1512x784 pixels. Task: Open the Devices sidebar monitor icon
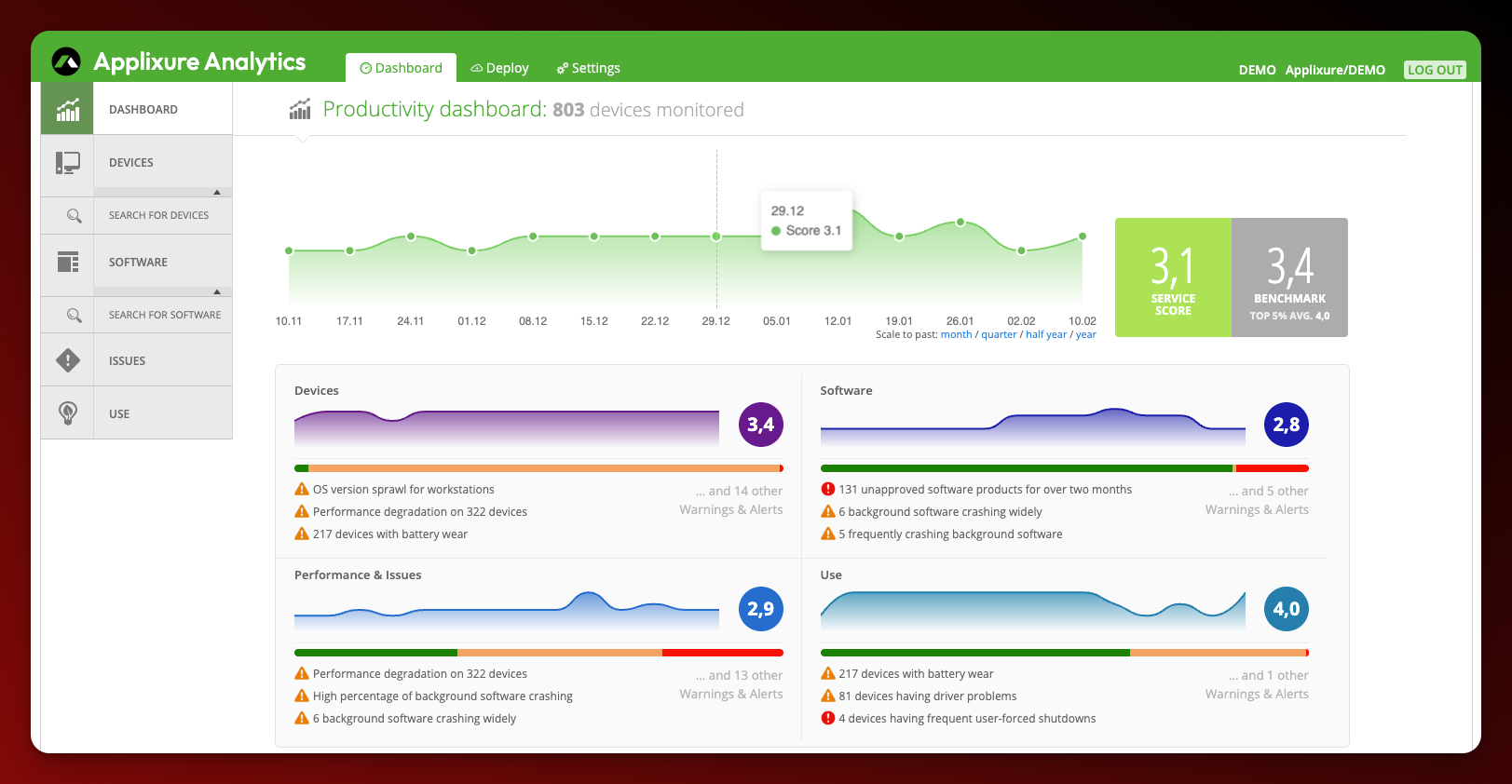pos(68,162)
